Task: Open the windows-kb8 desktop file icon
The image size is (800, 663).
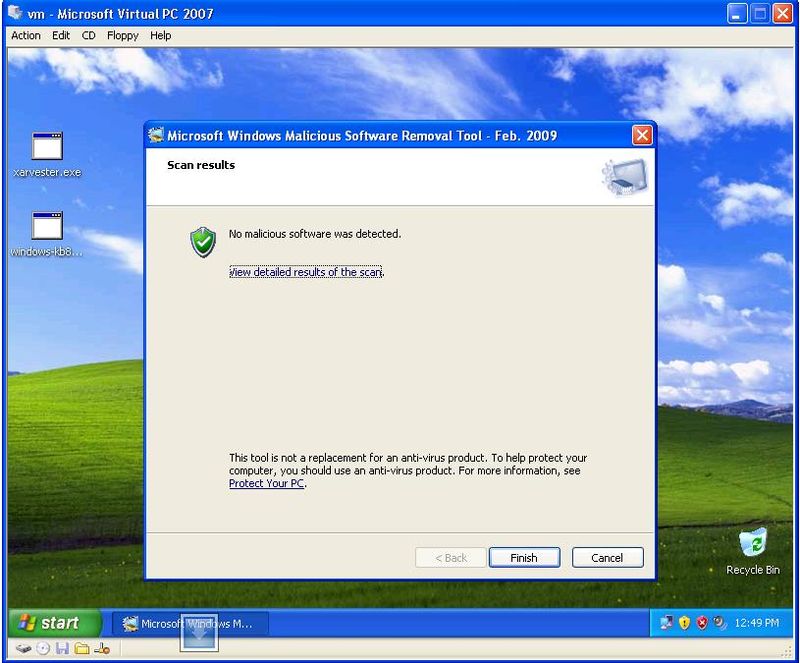Action: point(47,227)
